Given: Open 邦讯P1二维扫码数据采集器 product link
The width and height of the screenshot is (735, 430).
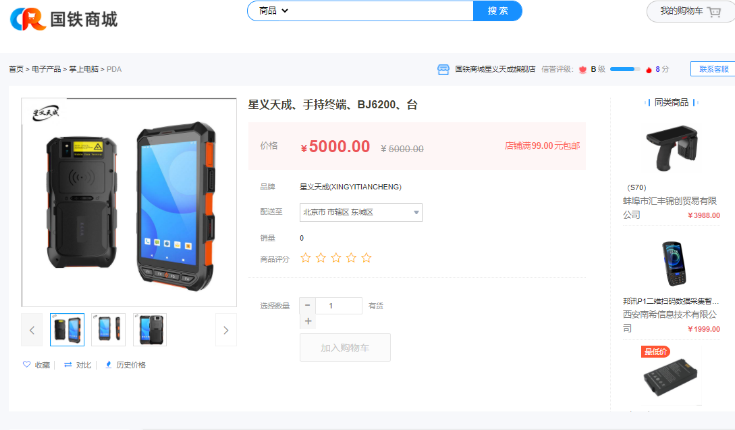Looking at the screenshot, I should coord(670,301).
